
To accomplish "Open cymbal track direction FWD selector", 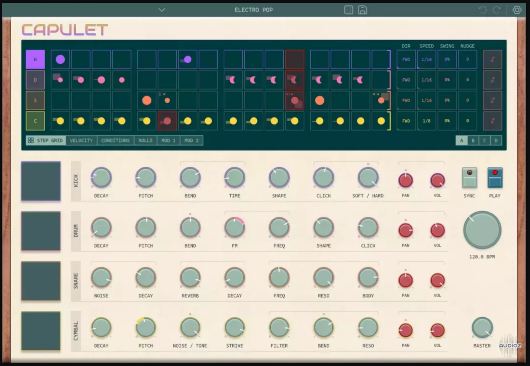I will tap(406, 121).
